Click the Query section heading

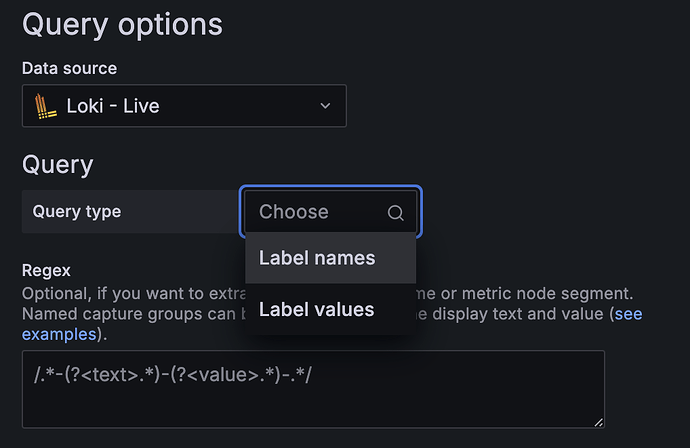coord(57,165)
